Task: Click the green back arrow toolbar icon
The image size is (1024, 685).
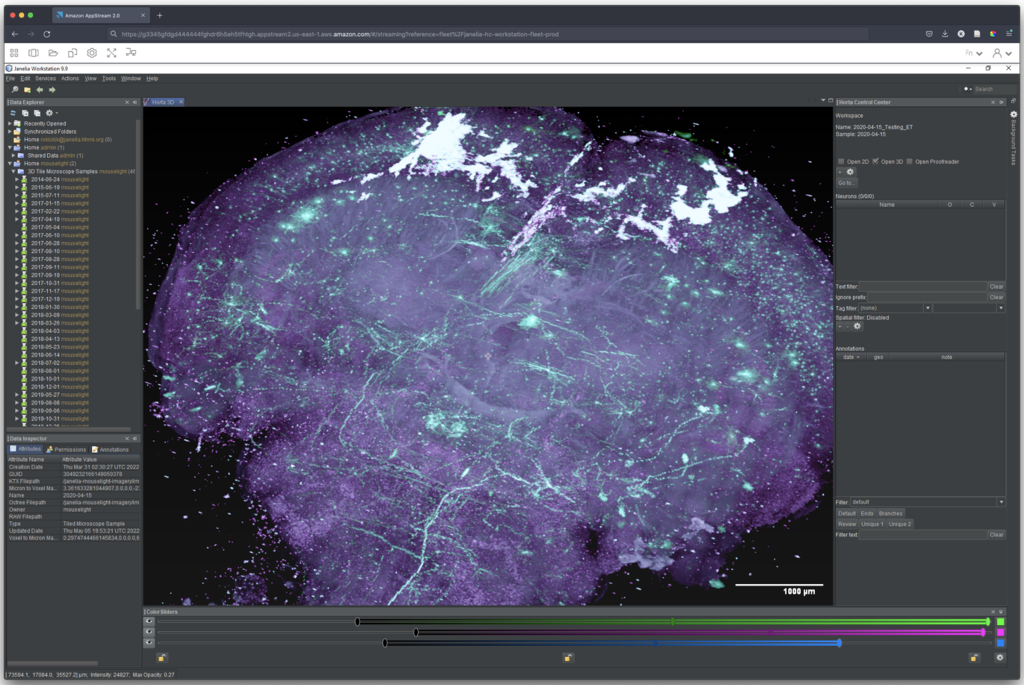Action: (x=40, y=89)
